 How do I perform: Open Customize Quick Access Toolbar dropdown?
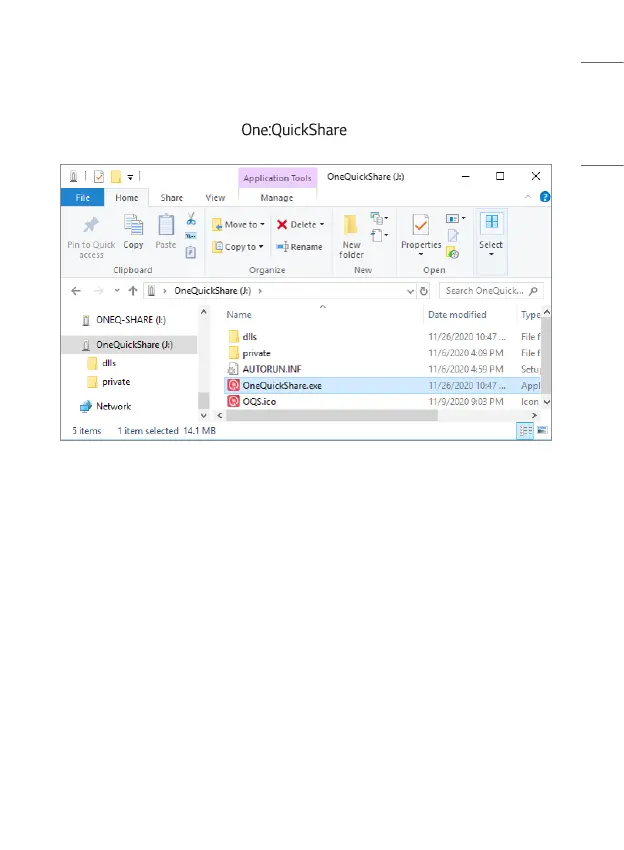[x=130, y=177]
